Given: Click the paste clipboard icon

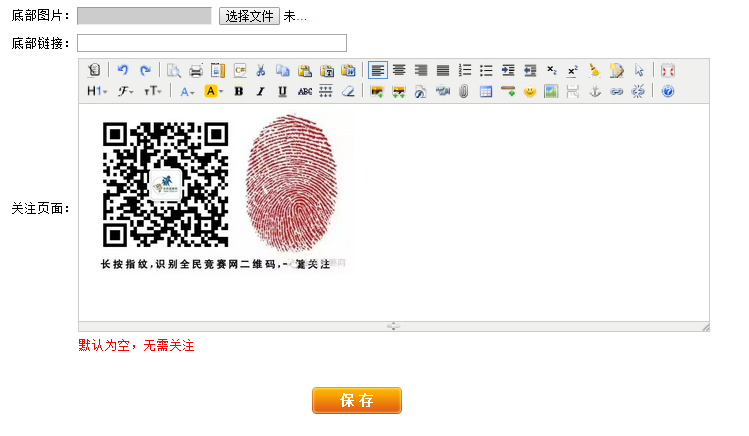Looking at the screenshot, I should click(305, 70).
